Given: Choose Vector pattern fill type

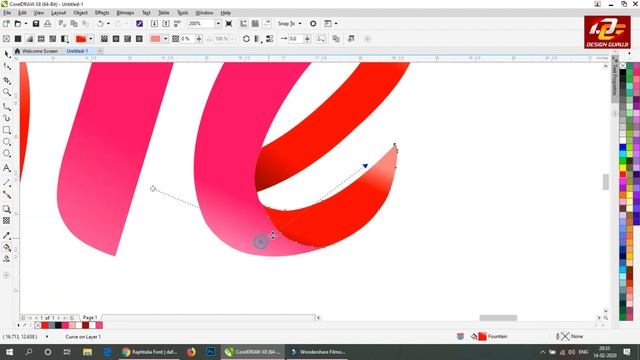Looking at the screenshot, I should (41, 39).
